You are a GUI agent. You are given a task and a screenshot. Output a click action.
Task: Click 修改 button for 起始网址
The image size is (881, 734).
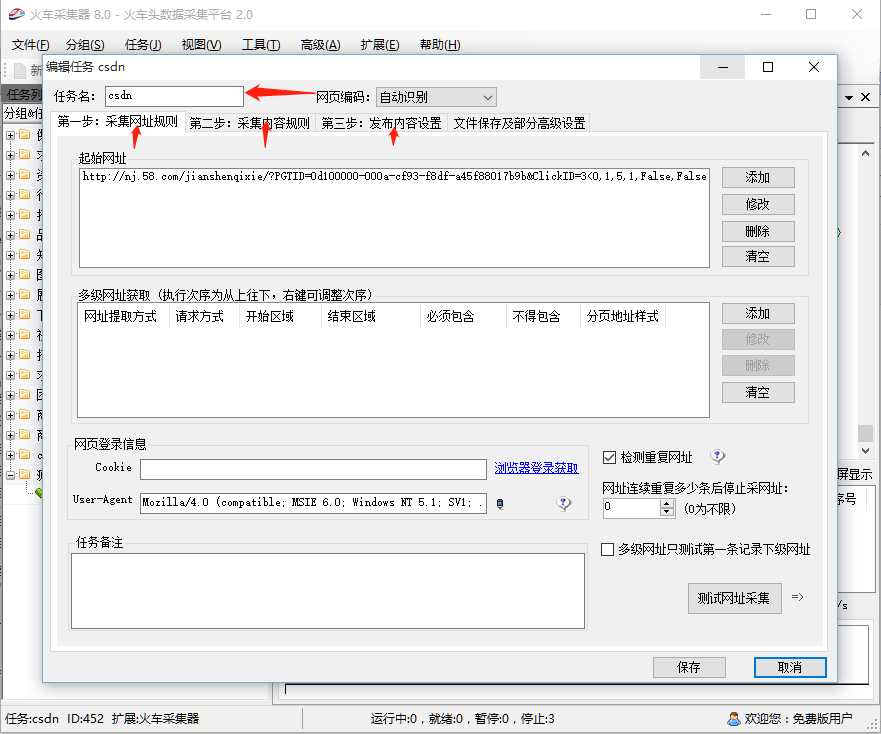tap(758, 204)
